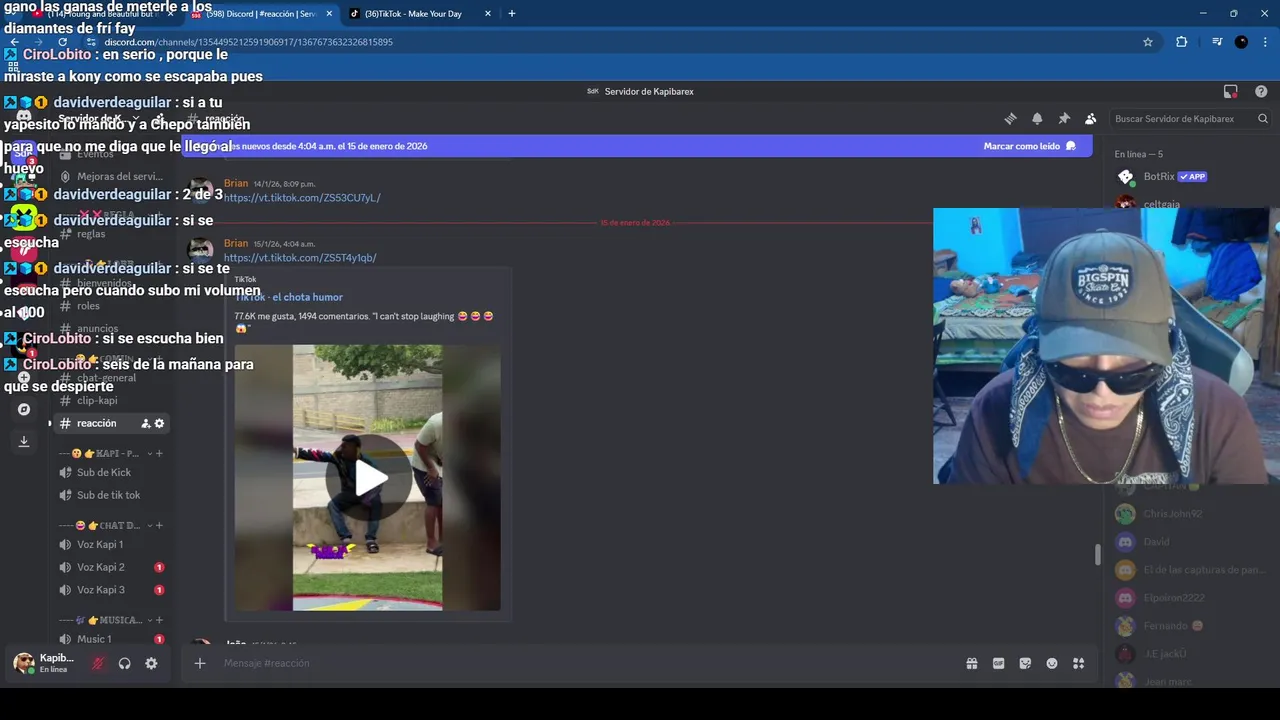Open Brian's avatar on 15/1/26 message
This screenshot has width=1280, height=720.
pos(201,250)
